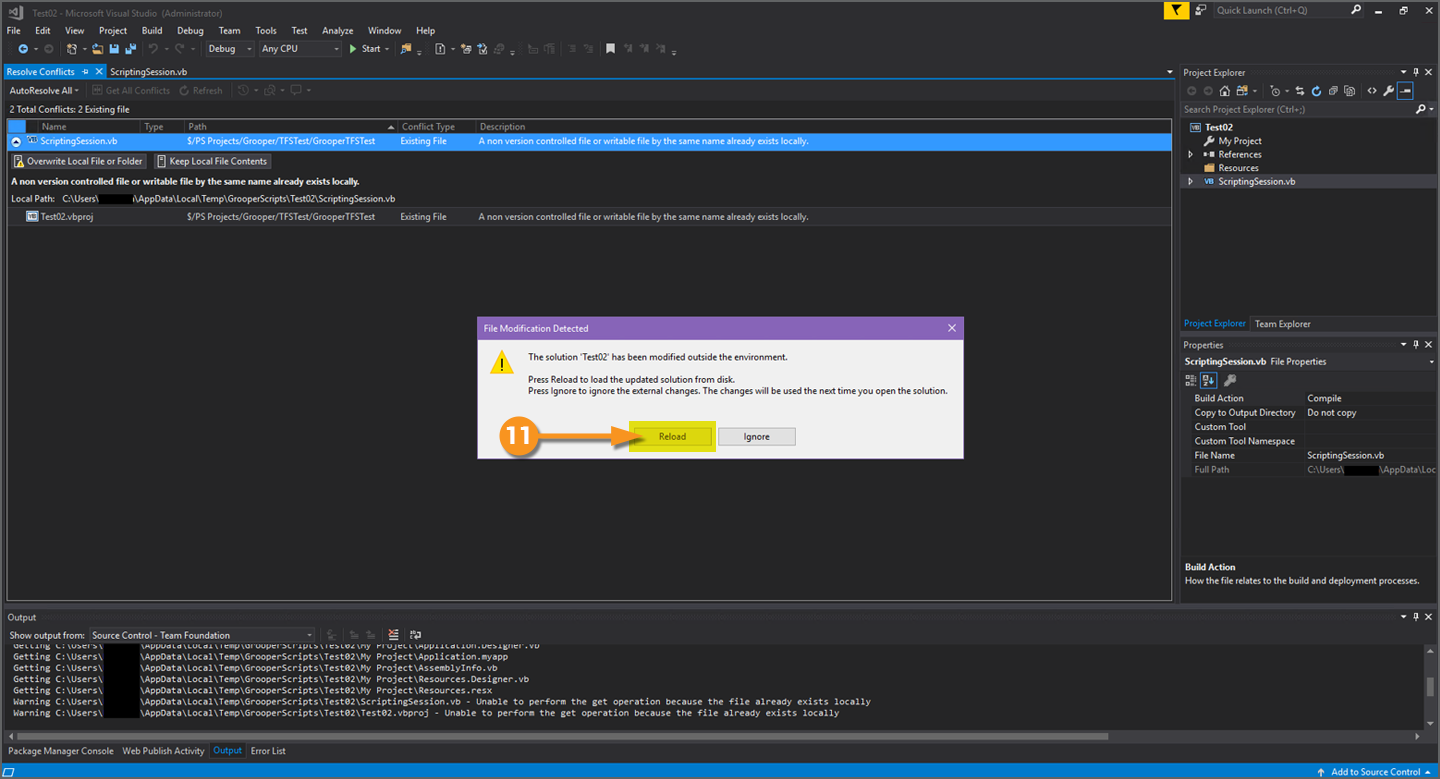Viewport: 1440px width, 779px height.
Task: Click the Reload button in dialog
Action: pyautogui.click(x=672, y=437)
